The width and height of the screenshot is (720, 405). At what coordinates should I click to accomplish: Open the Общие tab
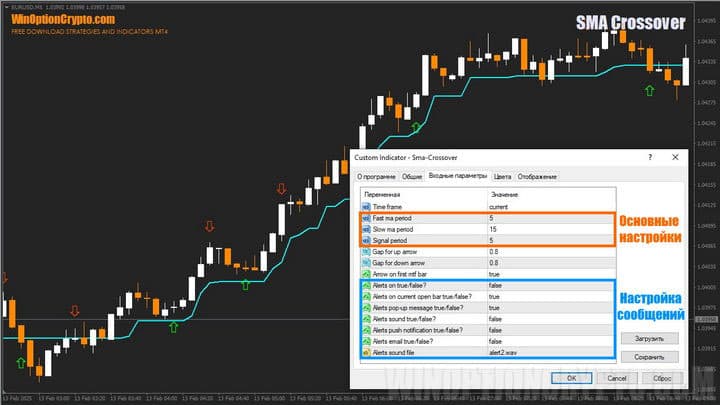(x=411, y=176)
